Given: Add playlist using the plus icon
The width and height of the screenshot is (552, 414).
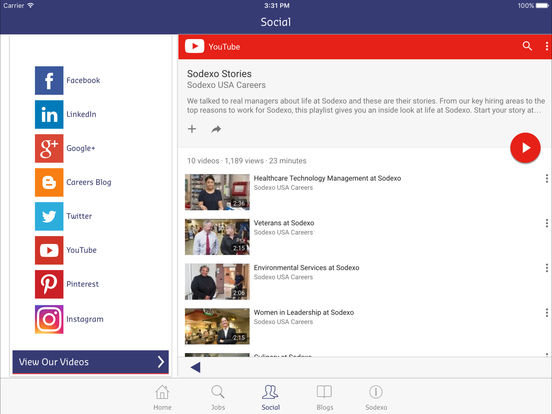Looking at the screenshot, I should tap(192, 129).
